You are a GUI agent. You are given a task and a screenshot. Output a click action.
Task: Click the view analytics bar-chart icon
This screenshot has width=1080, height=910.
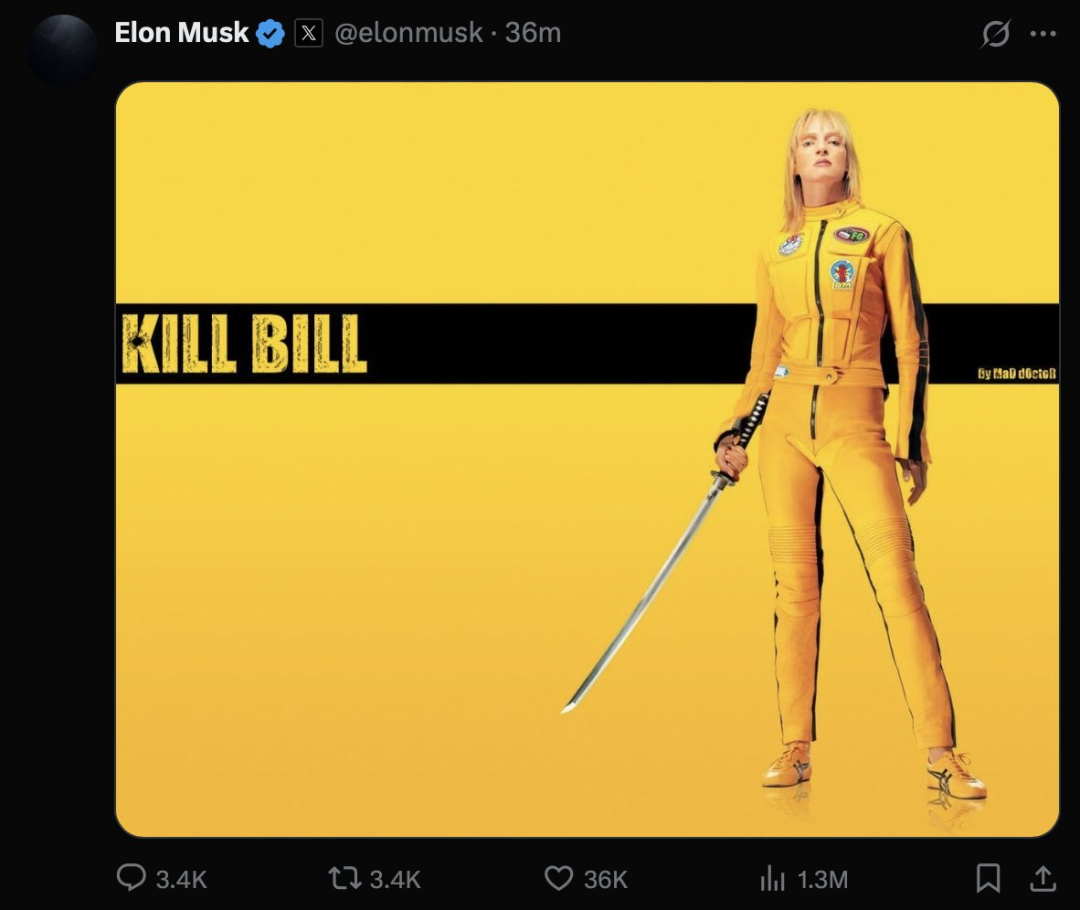[x=772, y=877]
